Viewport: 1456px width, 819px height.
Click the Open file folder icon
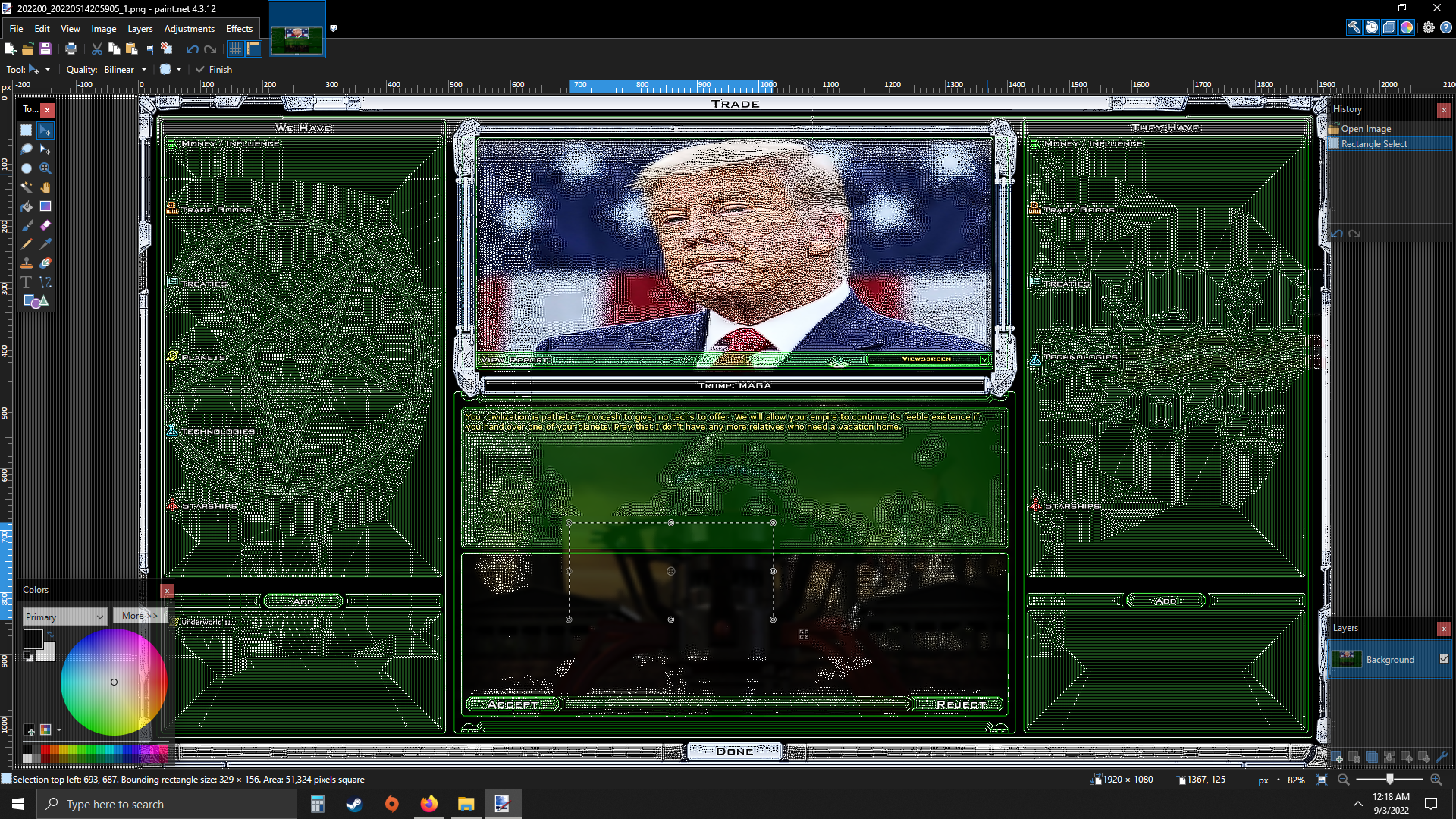(x=27, y=49)
